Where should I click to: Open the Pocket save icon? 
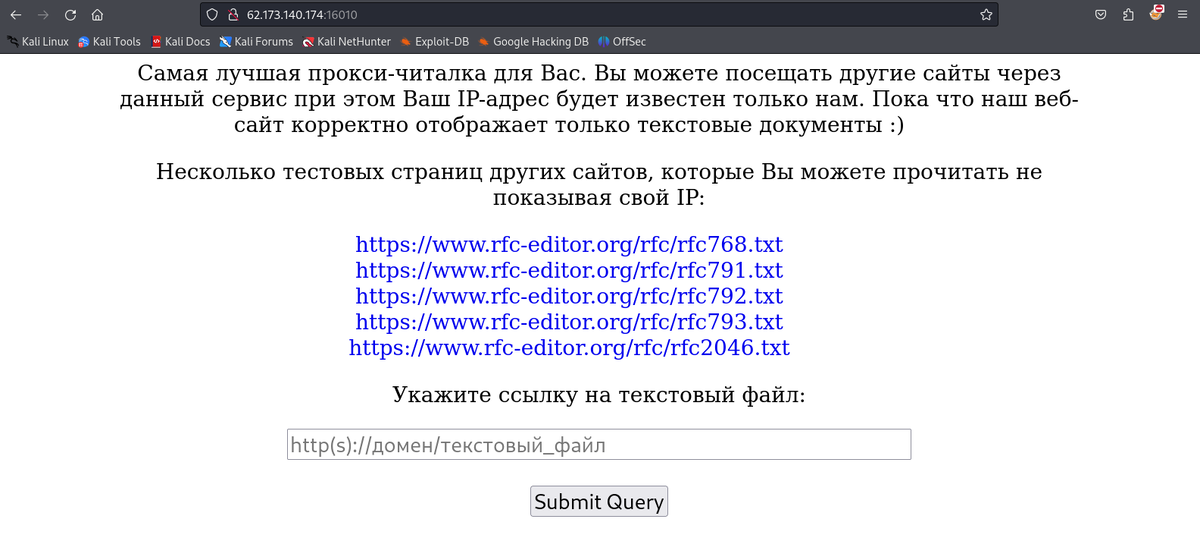1100,15
